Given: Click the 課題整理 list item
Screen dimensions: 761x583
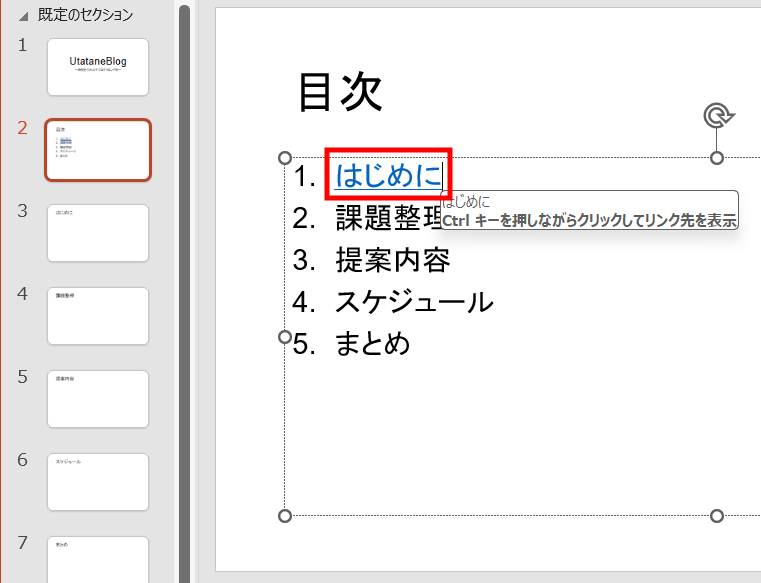Looking at the screenshot, I should [388, 217].
